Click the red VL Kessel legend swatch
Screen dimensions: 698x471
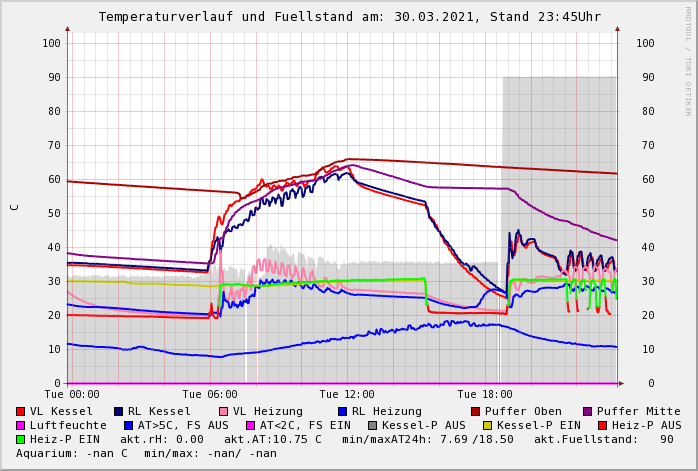(x=21, y=411)
